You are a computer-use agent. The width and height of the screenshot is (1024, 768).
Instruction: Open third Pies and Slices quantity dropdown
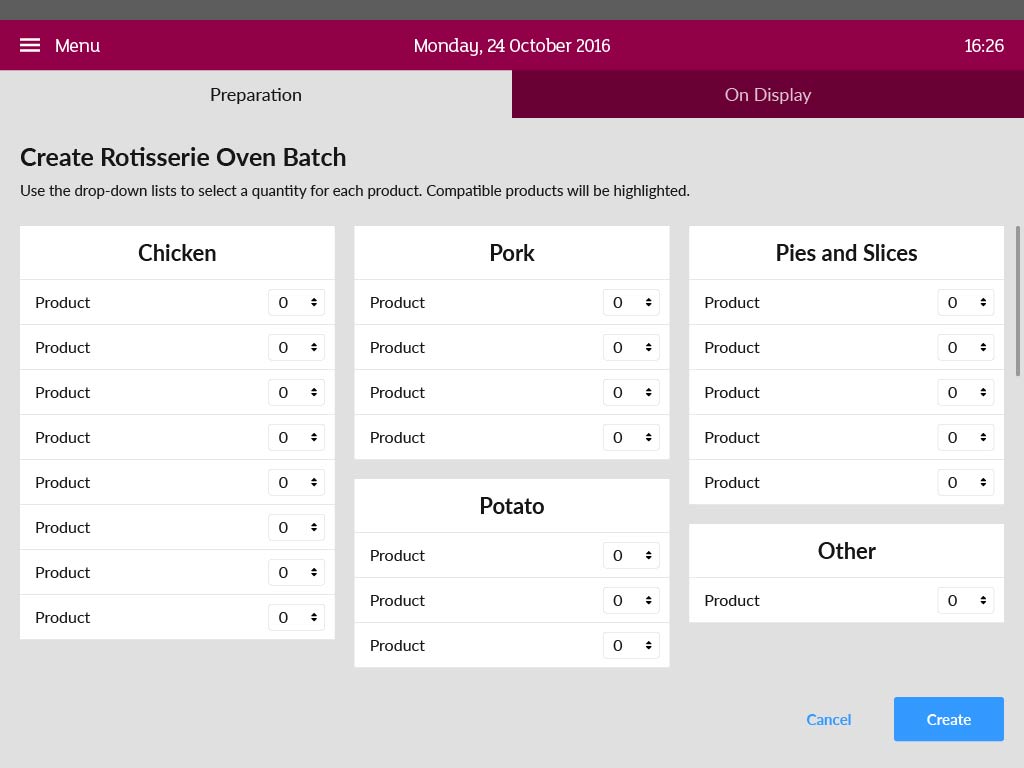(x=965, y=392)
